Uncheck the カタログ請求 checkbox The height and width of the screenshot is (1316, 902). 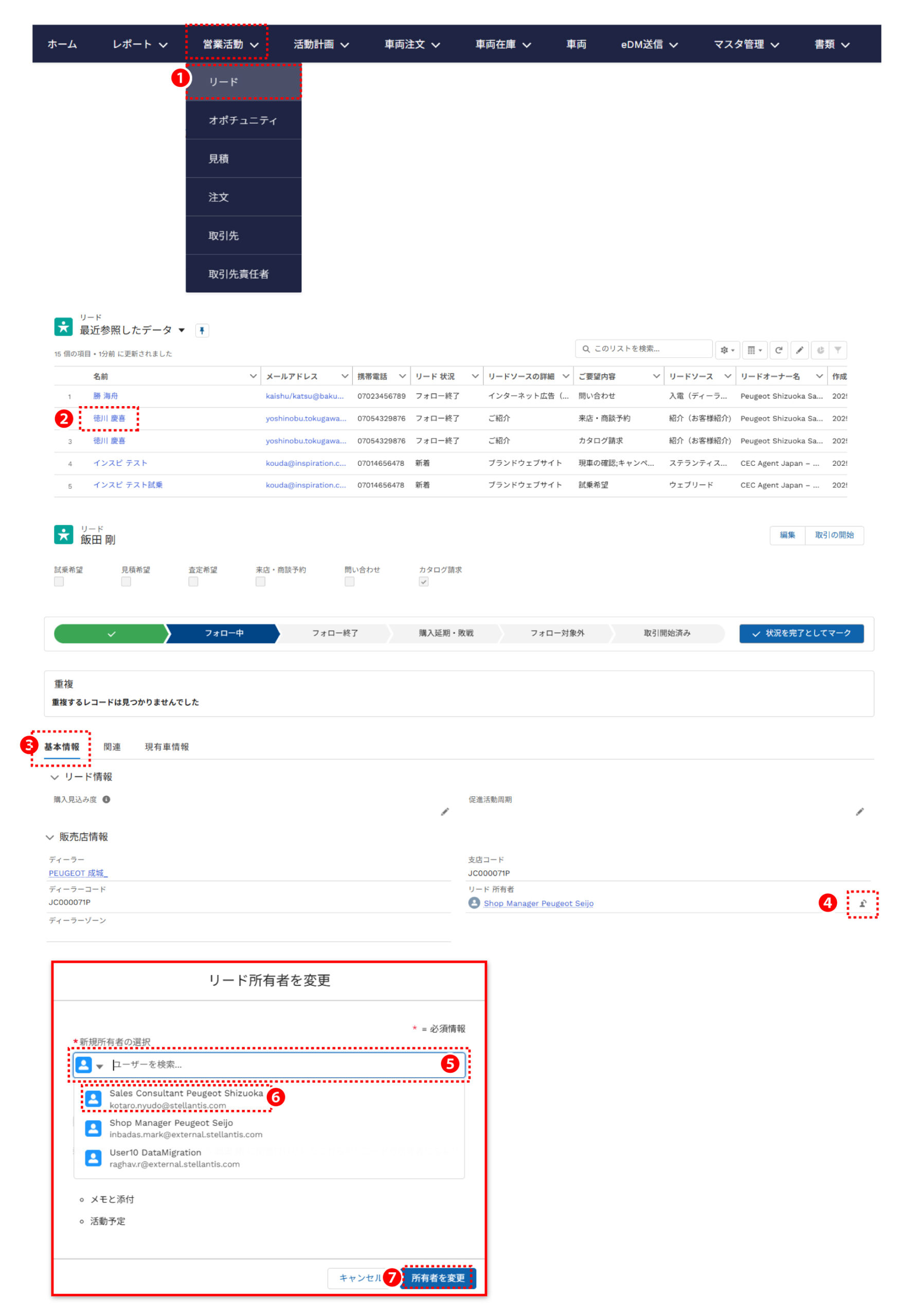coord(424,581)
